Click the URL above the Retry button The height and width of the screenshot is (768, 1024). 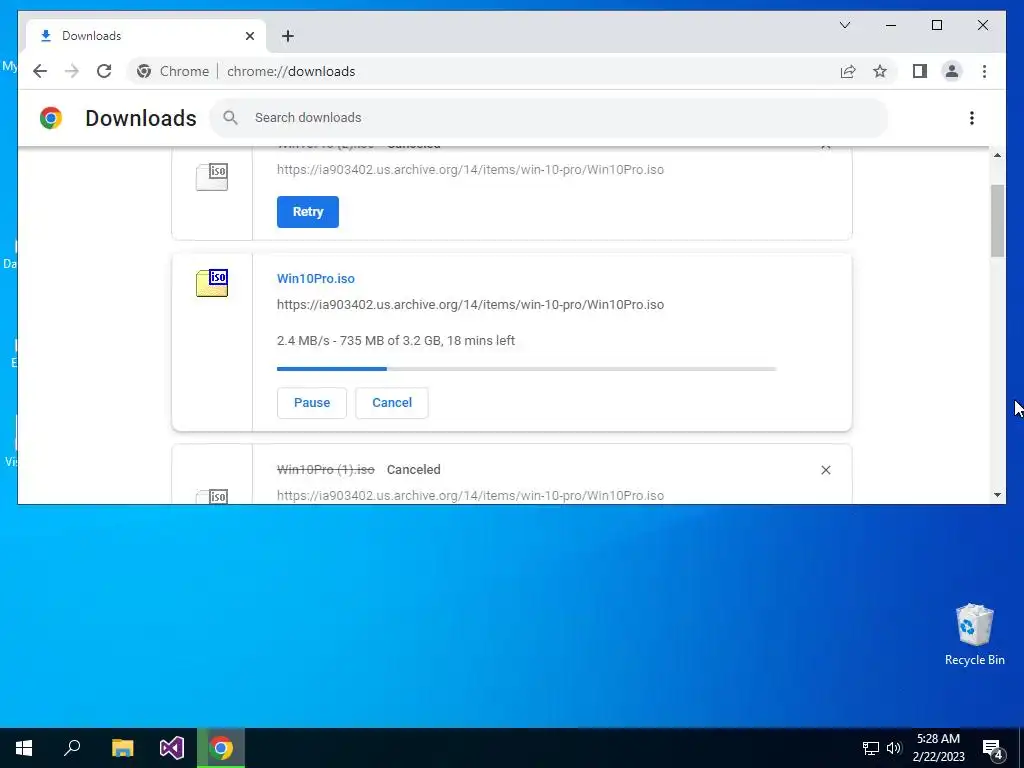470,170
